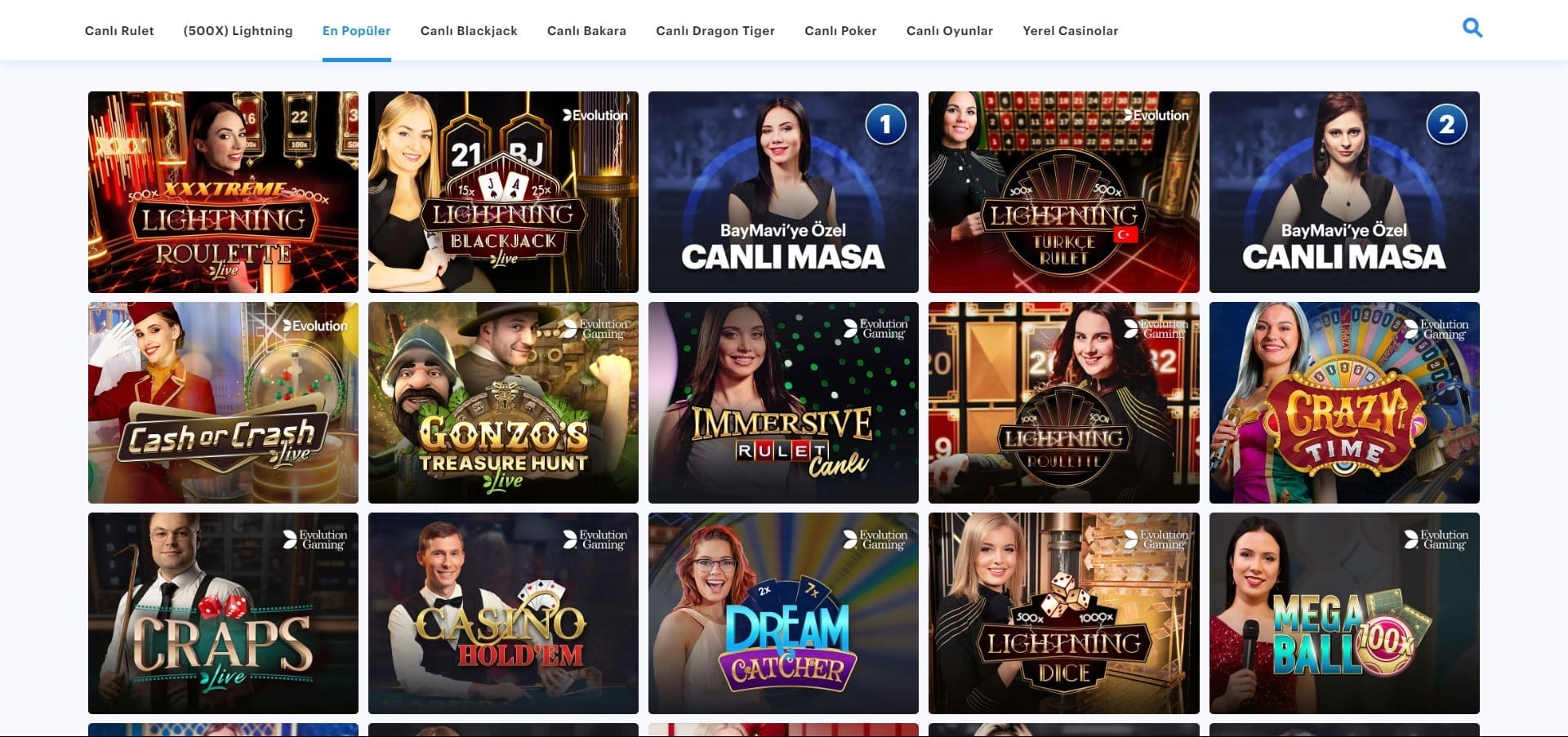This screenshot has height=737, width=1568.
Task: Open the search magnifier icon
Action: [x=1472, y=28]
